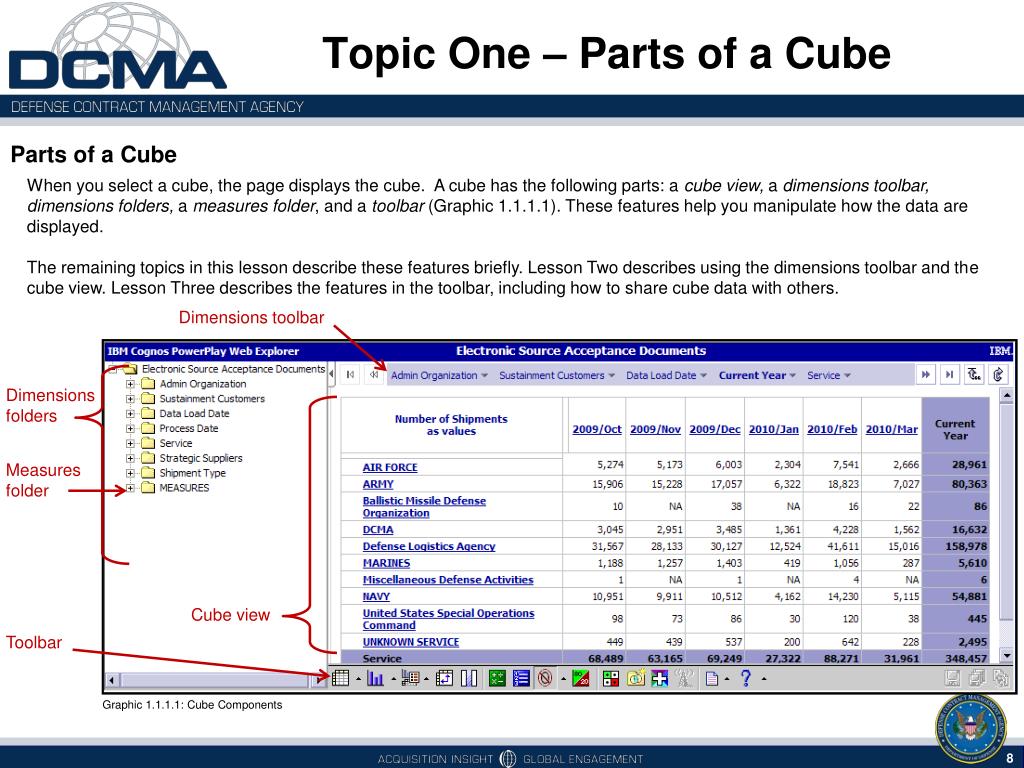Click the last-page arrow icon
The image size is (1024, 768).
950,375
